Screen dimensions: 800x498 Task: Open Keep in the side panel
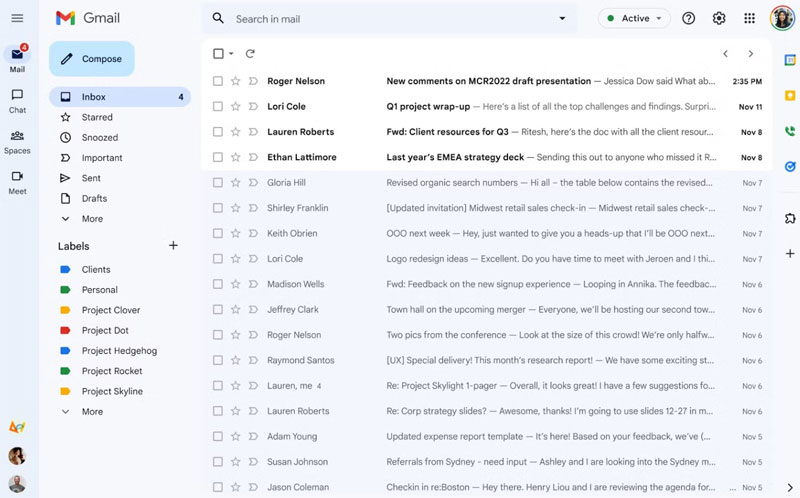tap(790, 95)
